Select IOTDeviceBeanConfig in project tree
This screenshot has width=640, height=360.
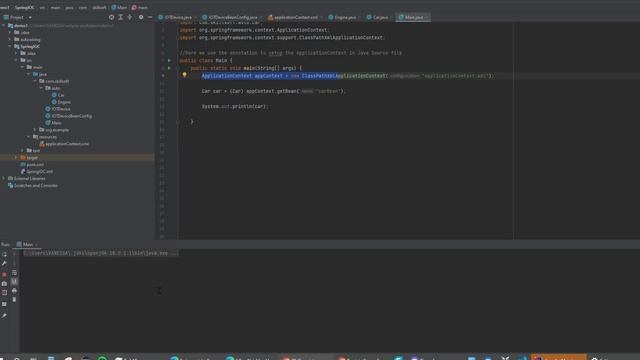[71, 116]
